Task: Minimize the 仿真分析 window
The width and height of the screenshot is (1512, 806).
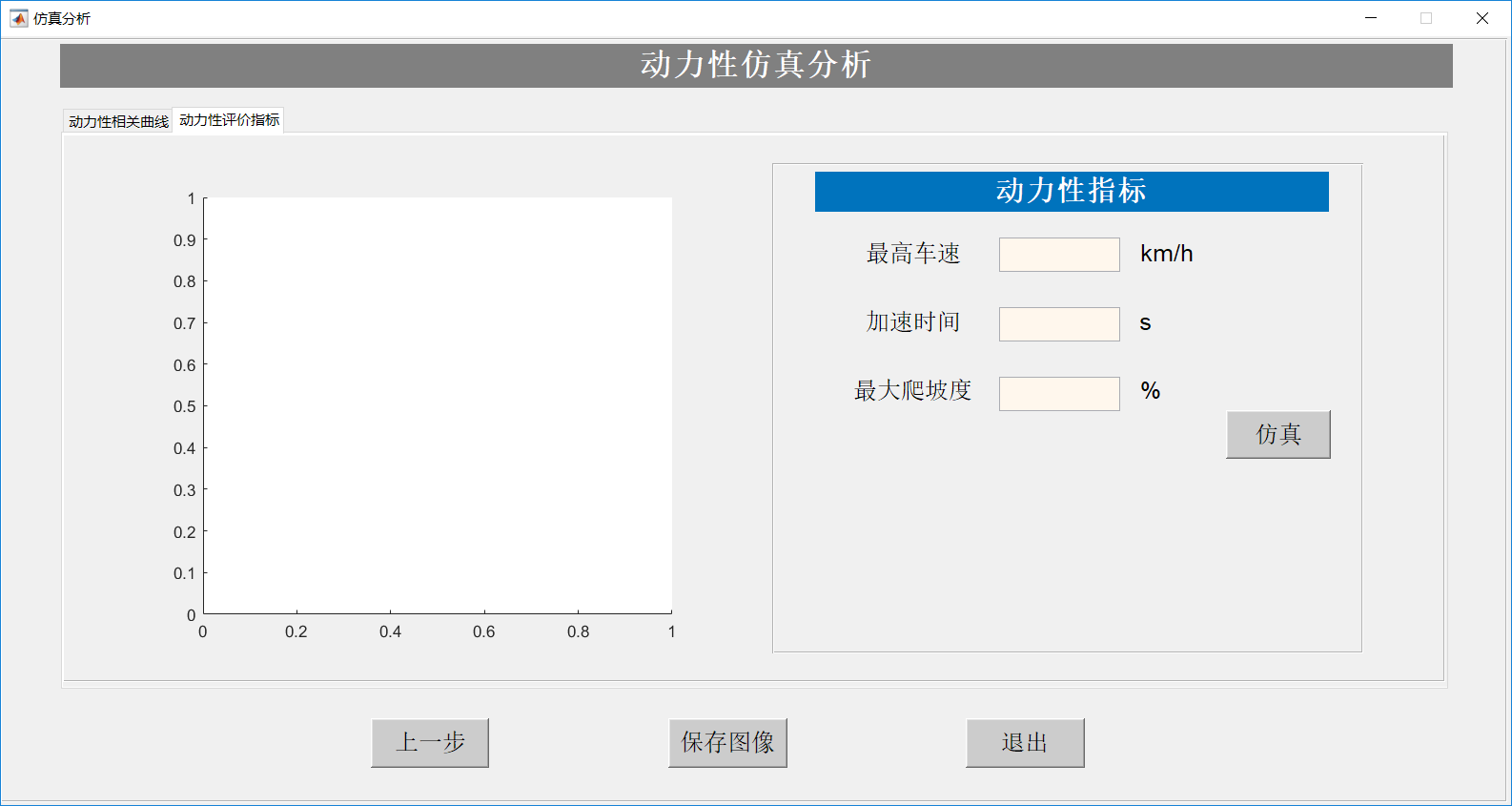Action: pyautogui.click(x=1371, y=18)
